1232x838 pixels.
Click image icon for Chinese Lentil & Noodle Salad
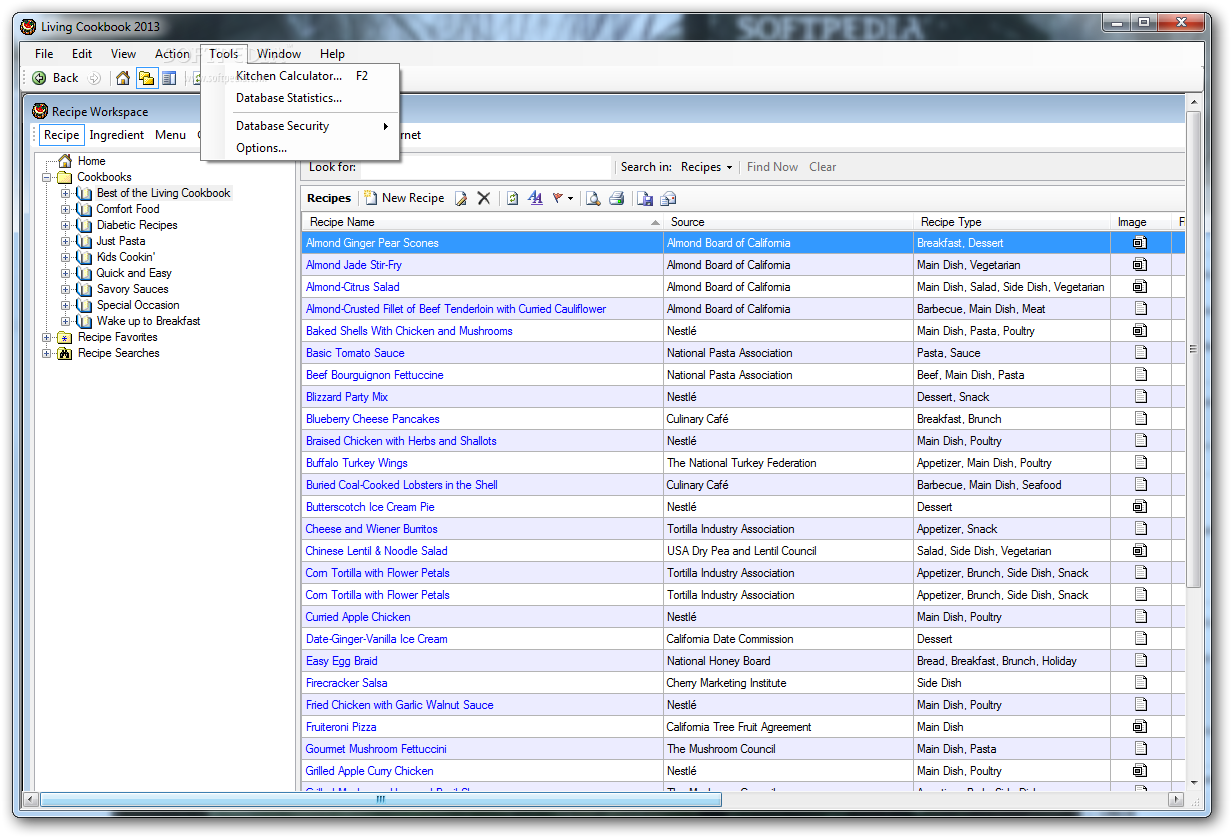pos(1140,551)
